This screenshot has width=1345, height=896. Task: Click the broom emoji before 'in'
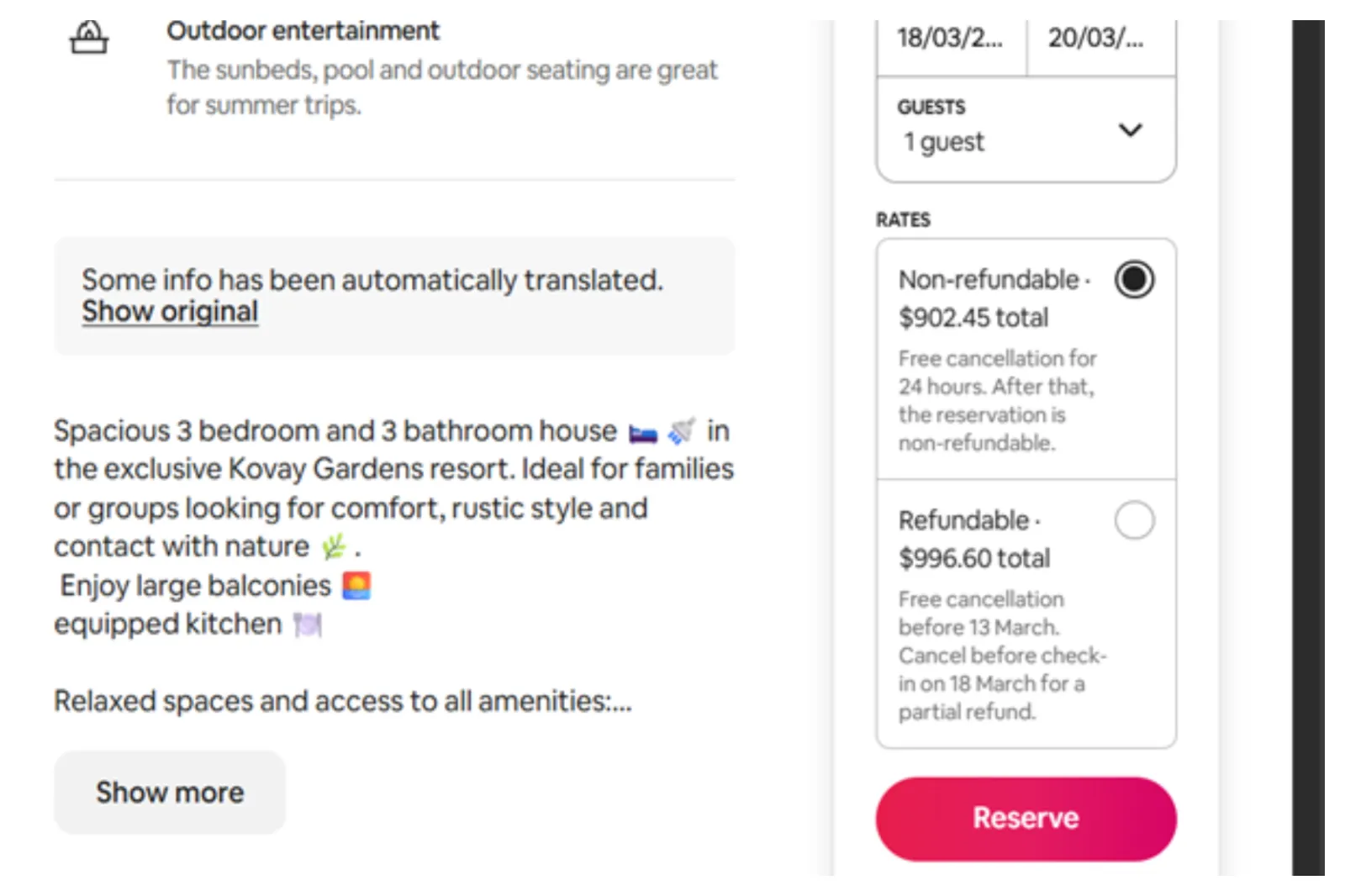[681, 431]
